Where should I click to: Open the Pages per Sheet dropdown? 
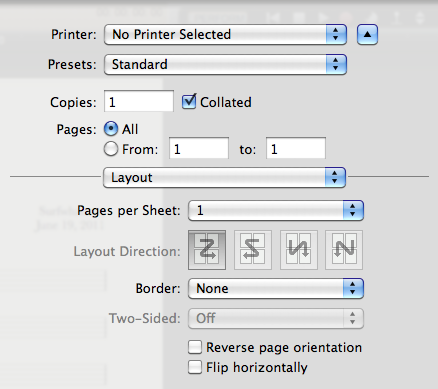[x=276, y=210]
